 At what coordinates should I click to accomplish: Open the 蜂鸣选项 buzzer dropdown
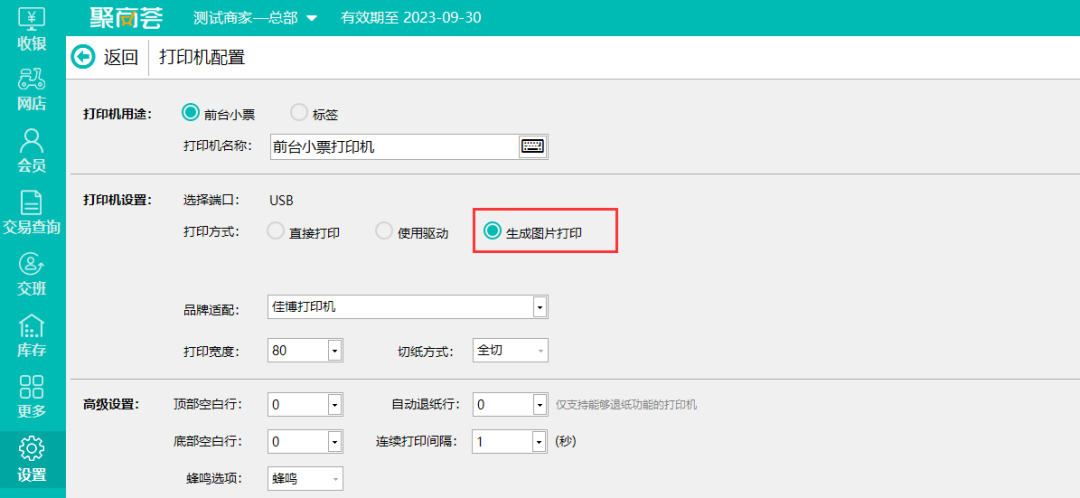[335, 479]
